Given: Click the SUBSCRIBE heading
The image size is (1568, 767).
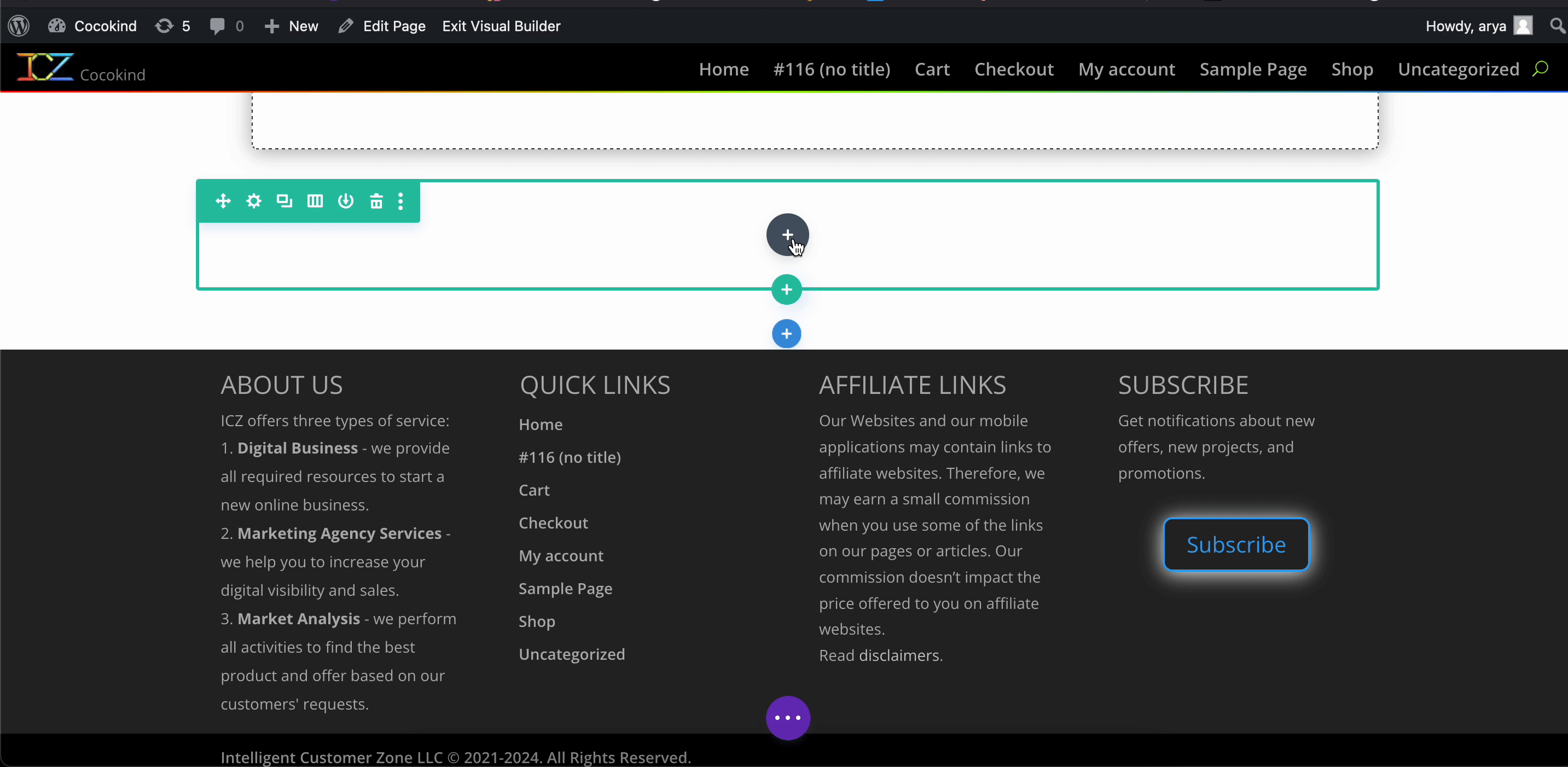Looking at the screenshot, I should coord(1183,385).
